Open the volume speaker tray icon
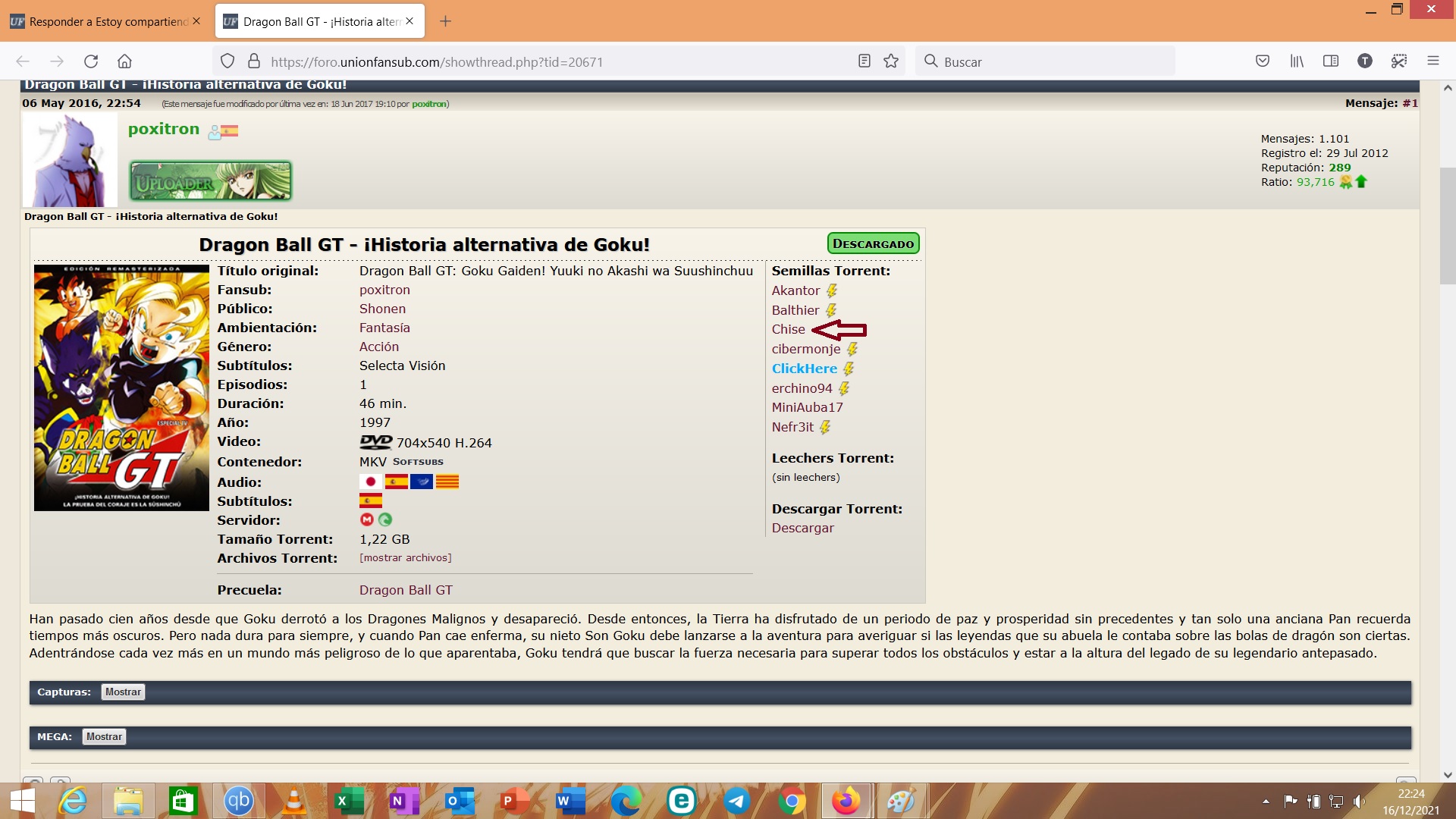1456x819 pixels. tap(1359, 801)
